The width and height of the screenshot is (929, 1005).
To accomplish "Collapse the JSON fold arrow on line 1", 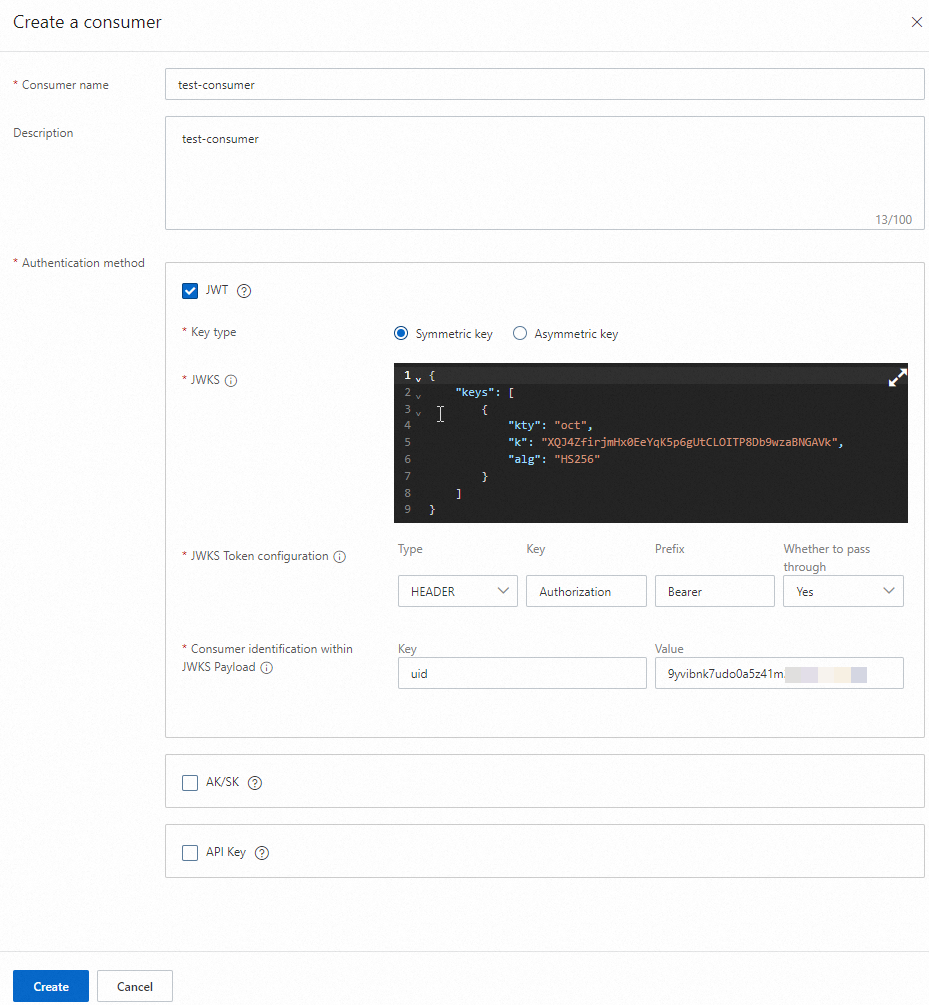I will (417, 377).
